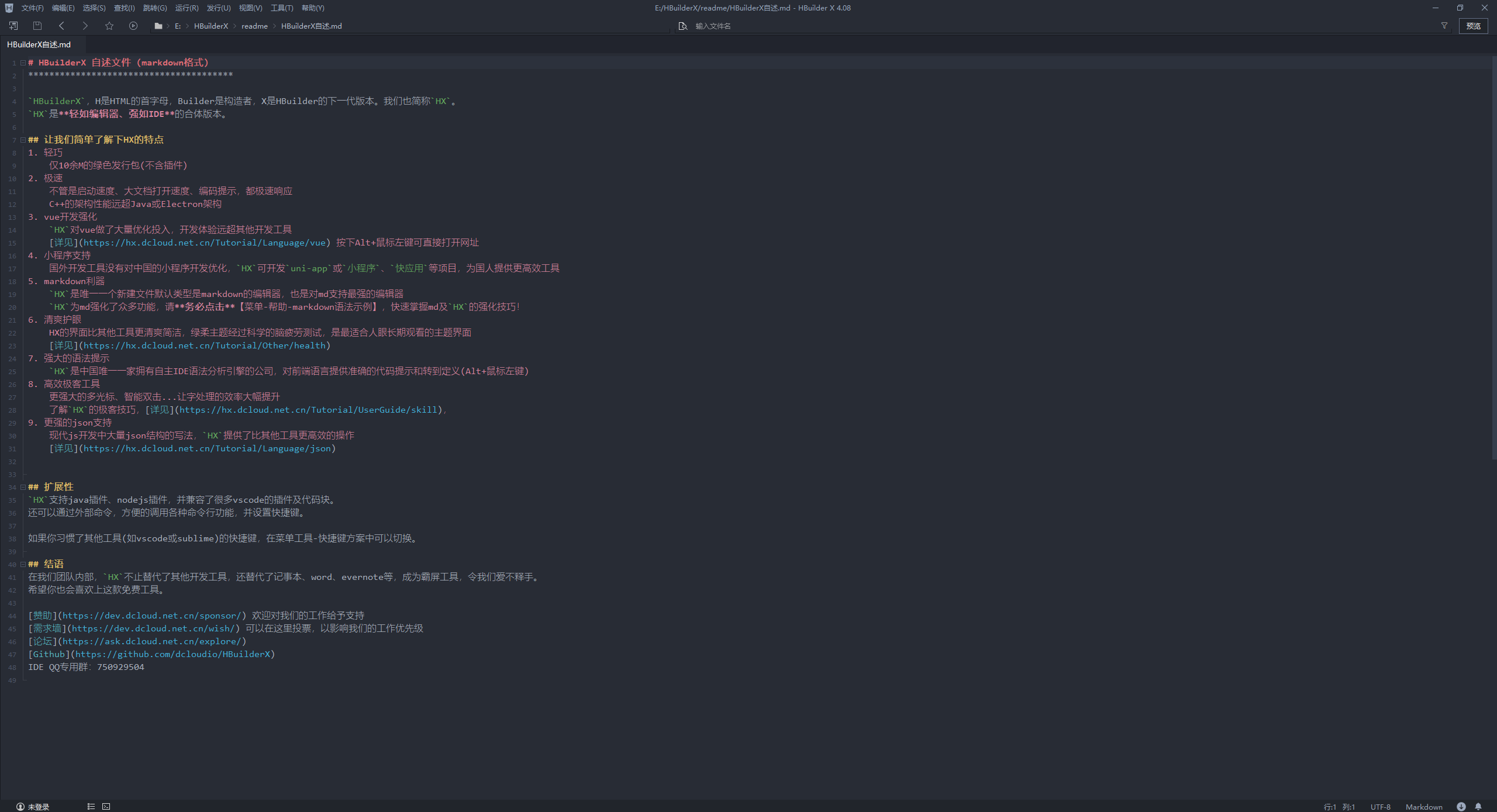Toggle the 预览 preview button

(x=1473, y=26)
